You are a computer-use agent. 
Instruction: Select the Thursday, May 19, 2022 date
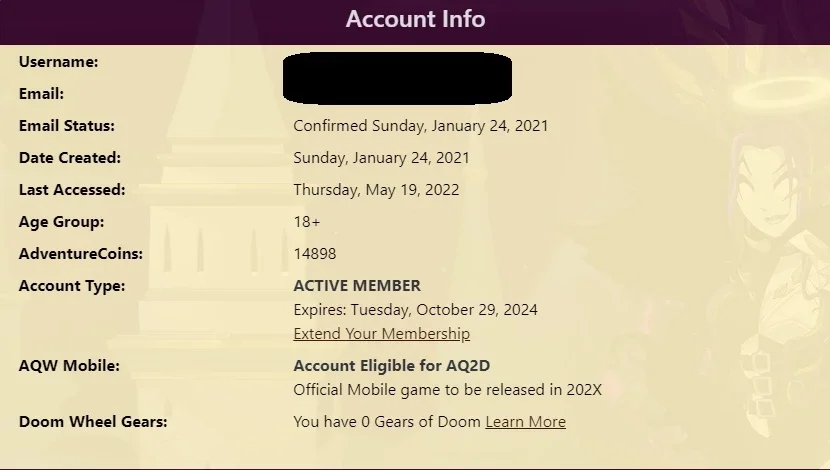[376, 190]
